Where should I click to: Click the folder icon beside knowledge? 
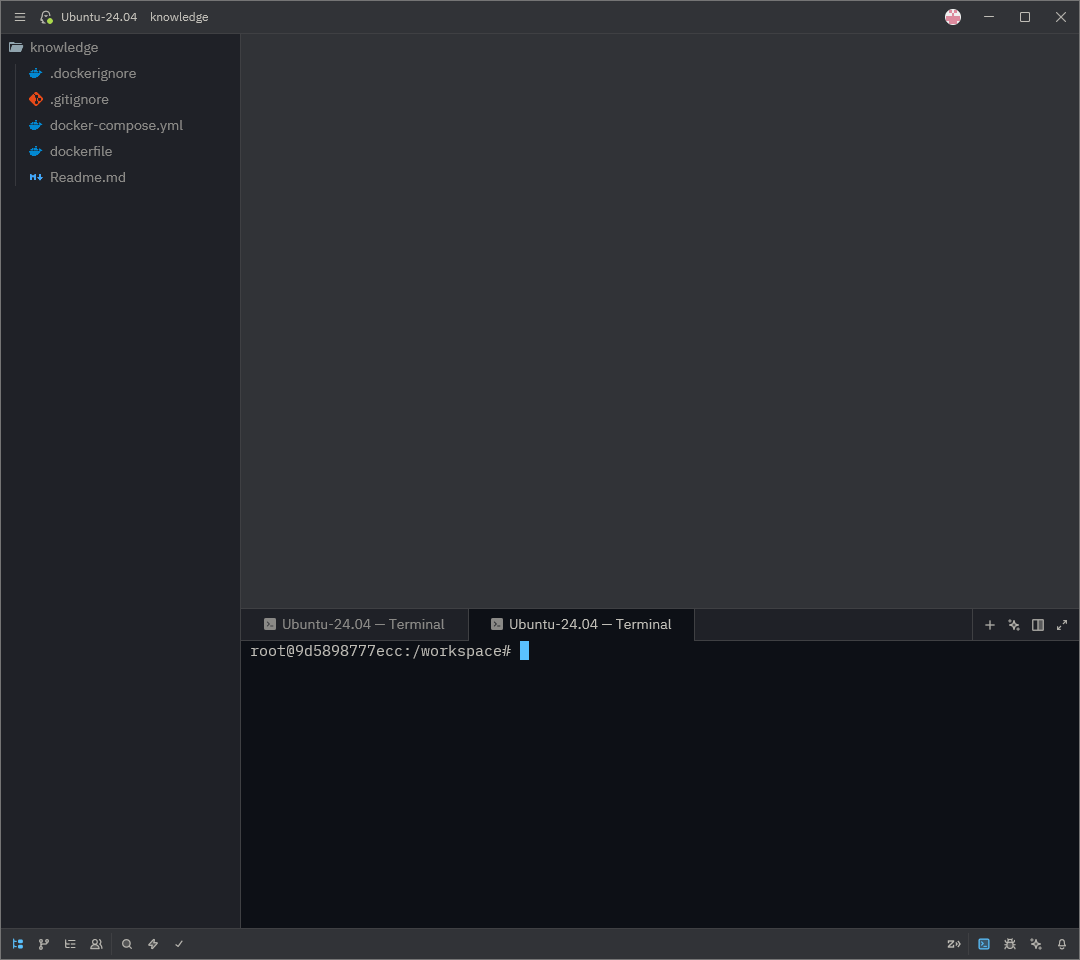pos(16,48)
